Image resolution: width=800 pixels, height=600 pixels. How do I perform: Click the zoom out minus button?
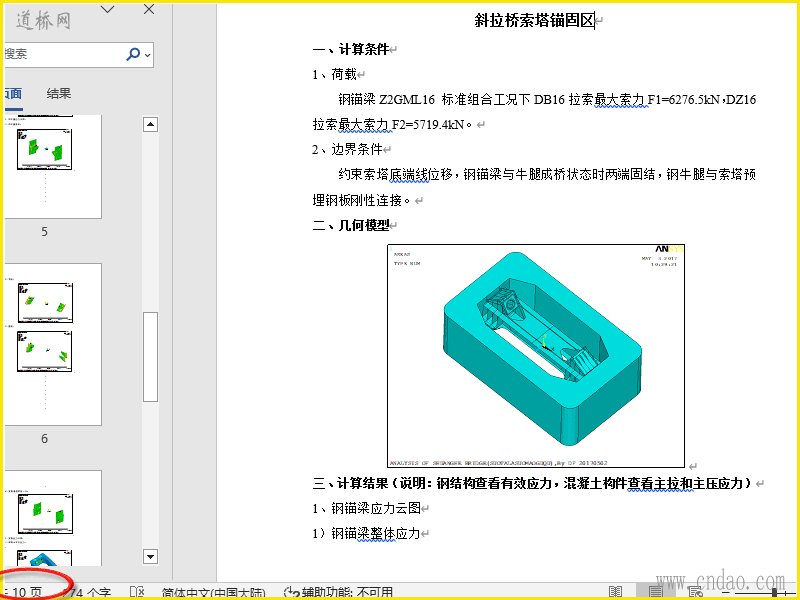726,593
